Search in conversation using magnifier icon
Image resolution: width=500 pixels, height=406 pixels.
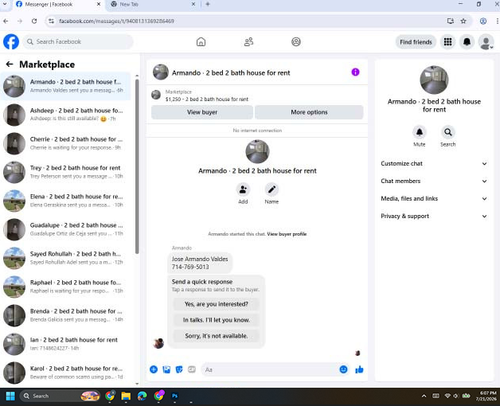point(448,132)
